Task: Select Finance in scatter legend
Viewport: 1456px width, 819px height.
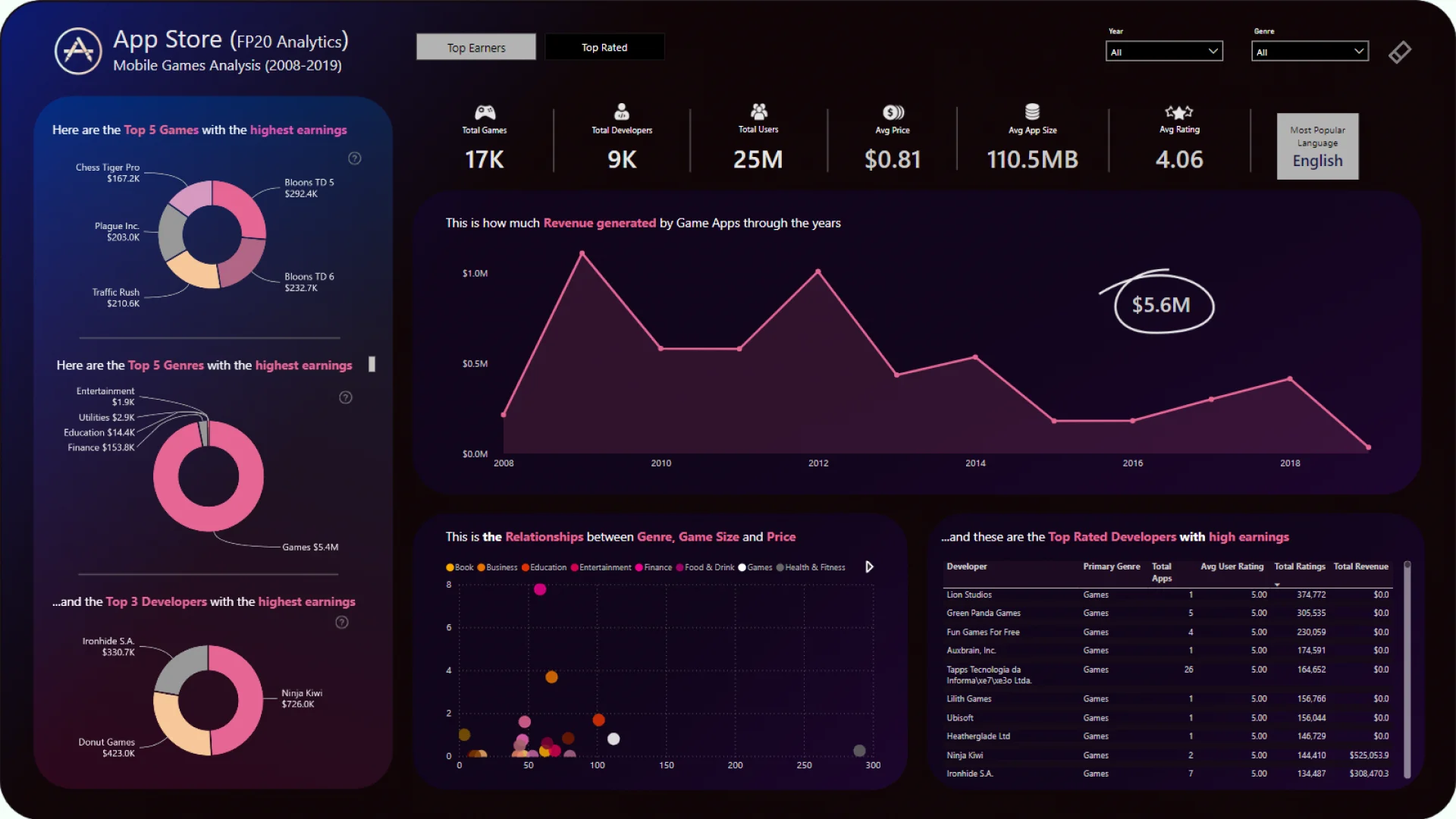Action: point(654,567)
